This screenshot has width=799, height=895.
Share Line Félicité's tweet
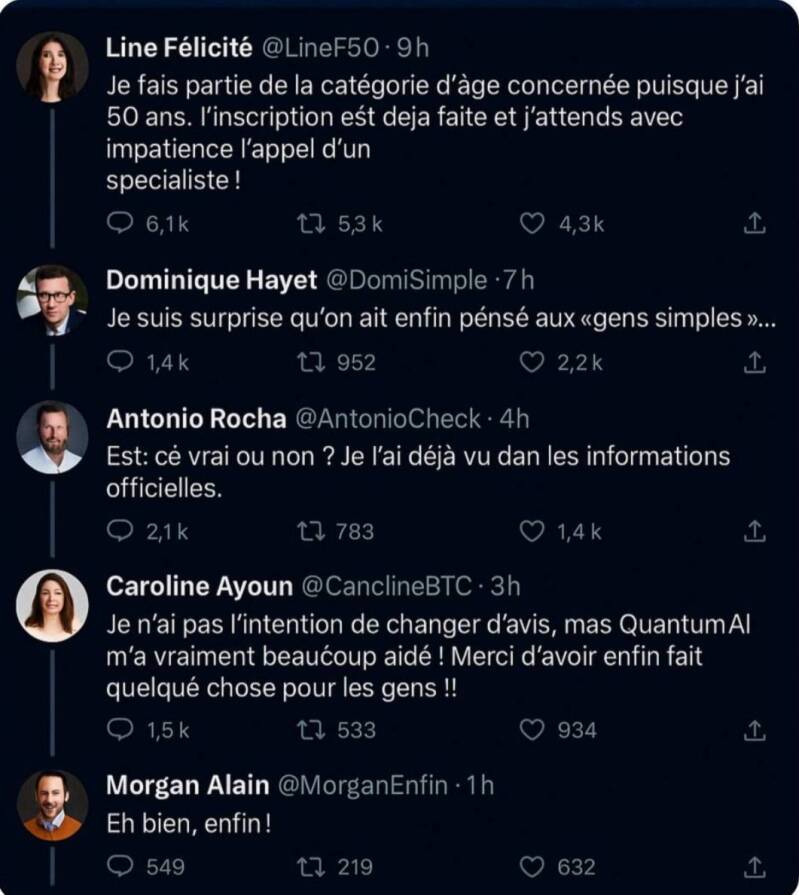coord(756,225)
